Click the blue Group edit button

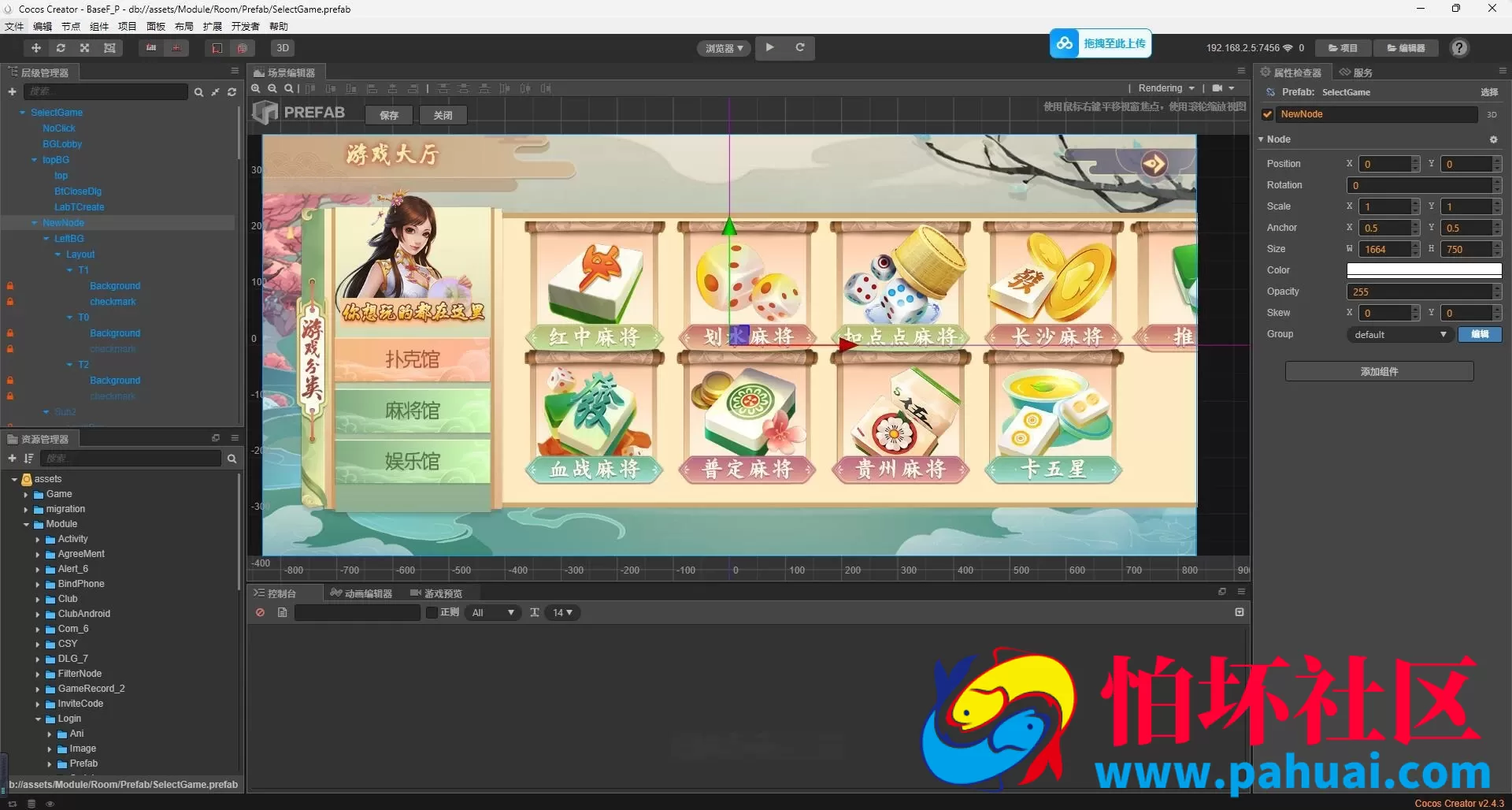point(1480,335)
